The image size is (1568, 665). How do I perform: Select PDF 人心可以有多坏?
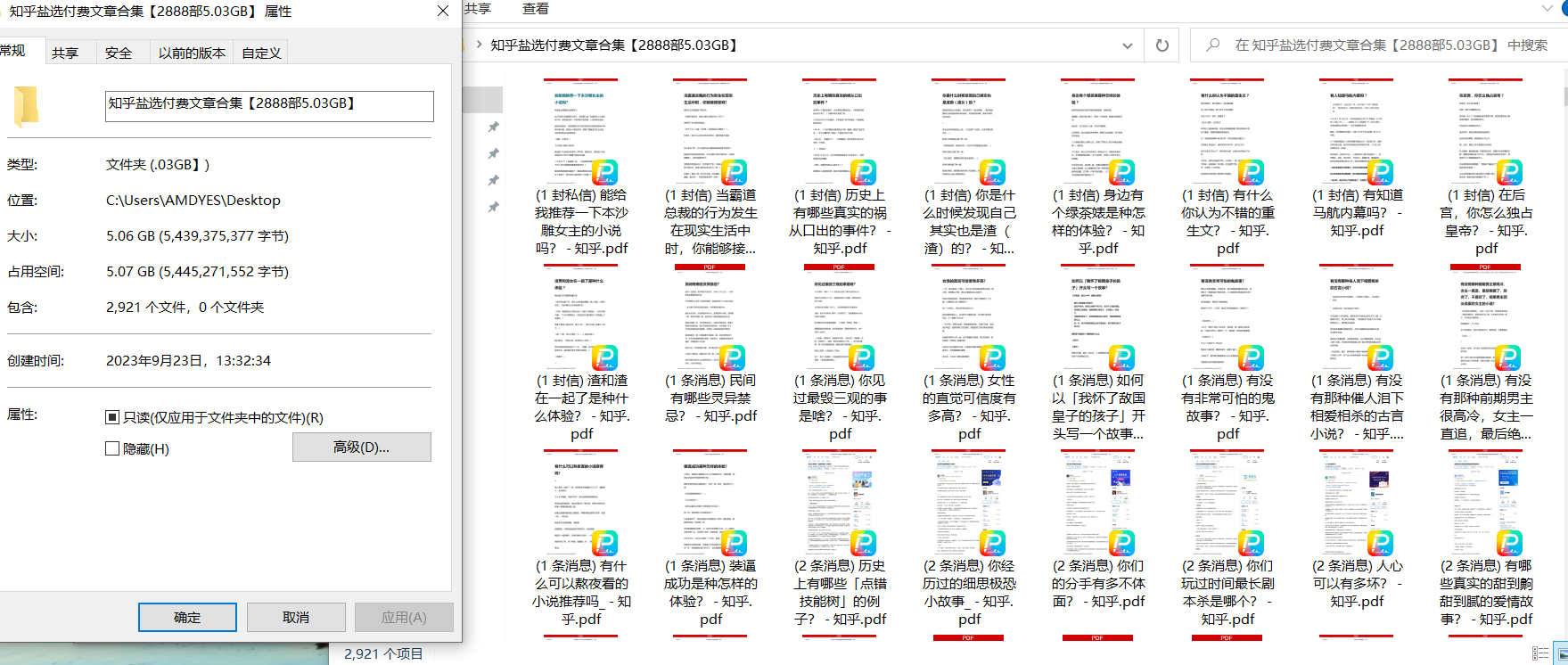click(1357, 530)
